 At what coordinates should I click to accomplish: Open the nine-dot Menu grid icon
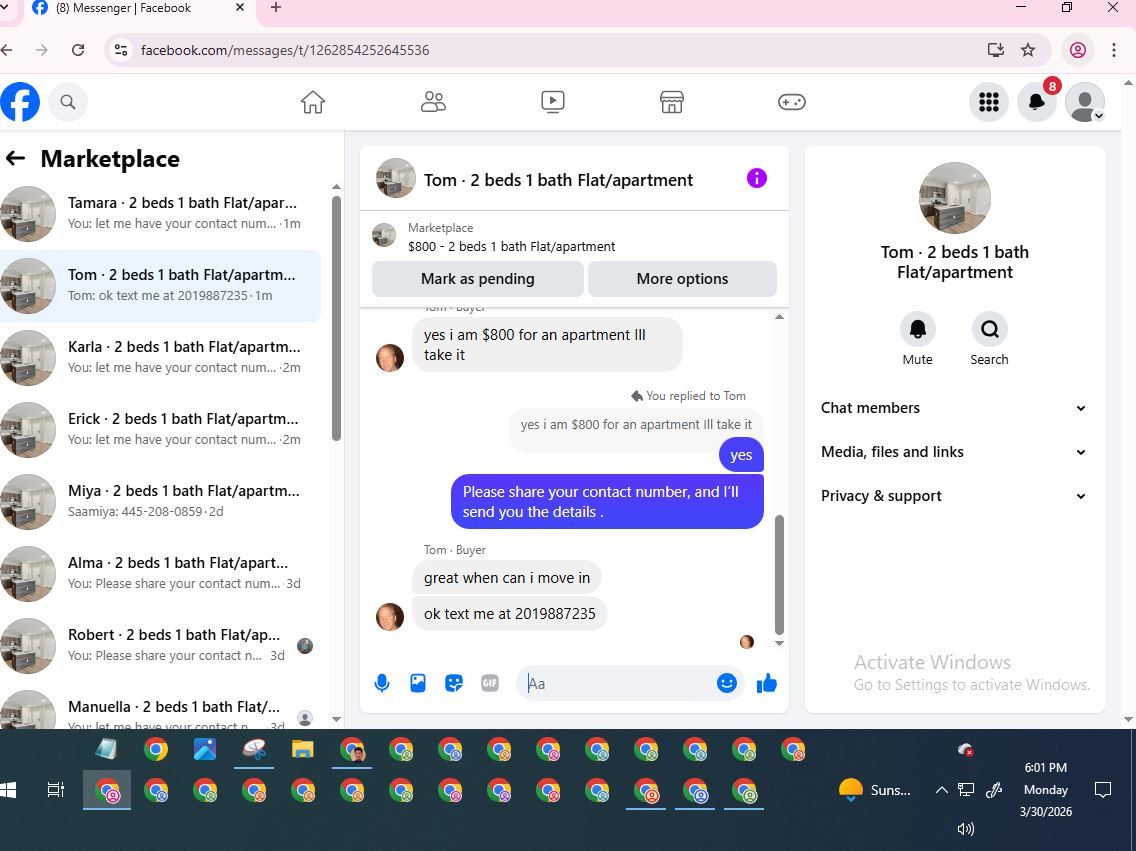(x=989, y=102)
